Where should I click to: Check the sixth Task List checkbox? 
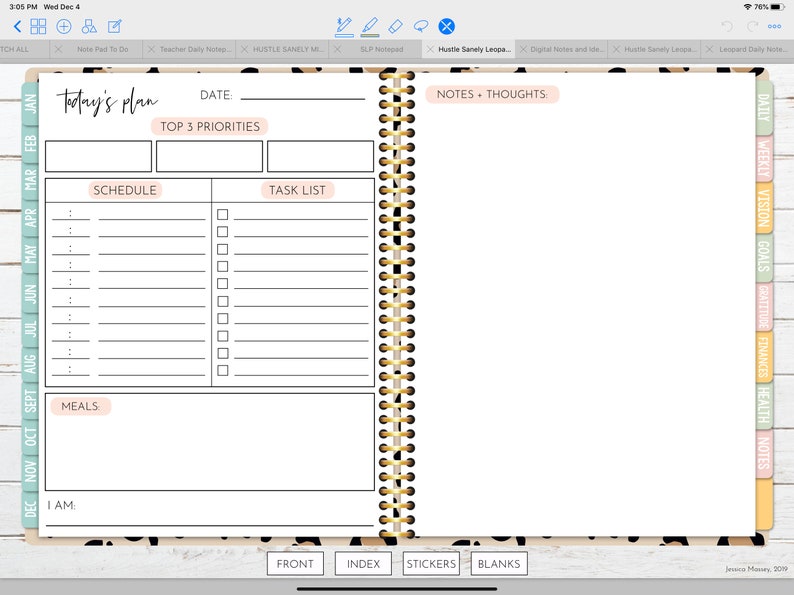pos(222,301)
